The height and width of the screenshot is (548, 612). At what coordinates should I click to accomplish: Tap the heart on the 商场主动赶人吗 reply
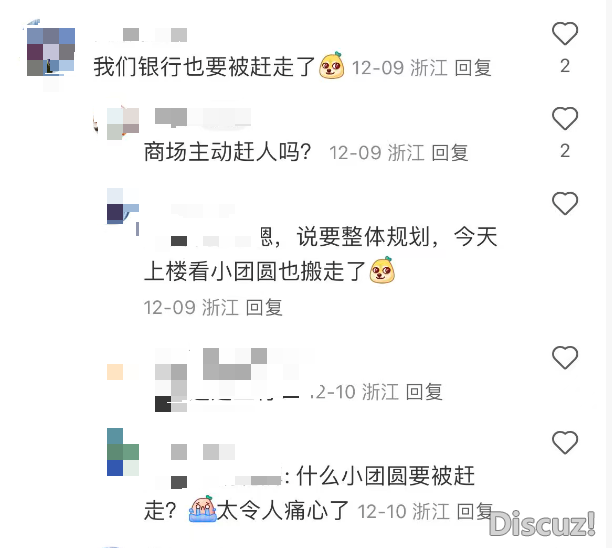565,118
